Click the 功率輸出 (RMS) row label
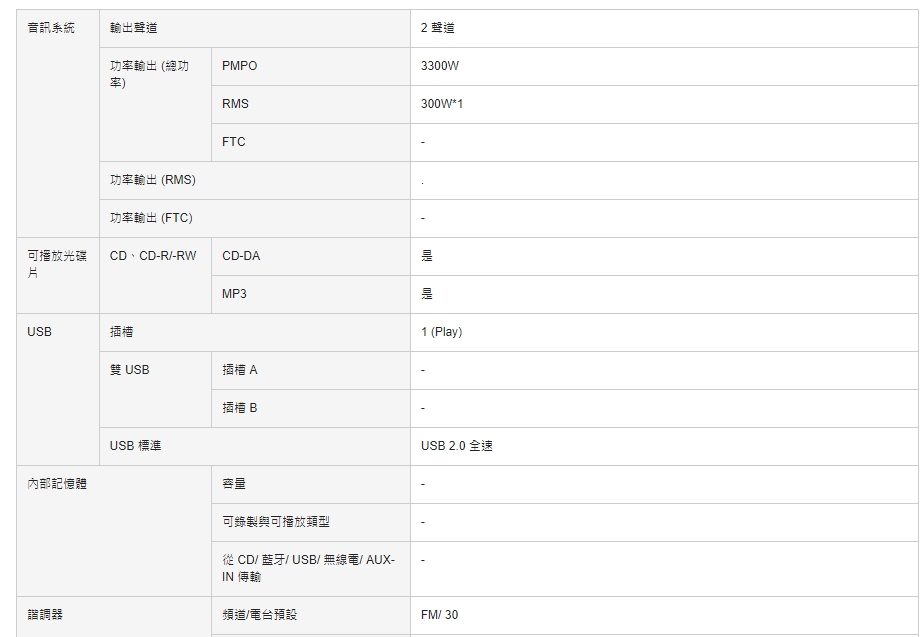 pos(152,180)
